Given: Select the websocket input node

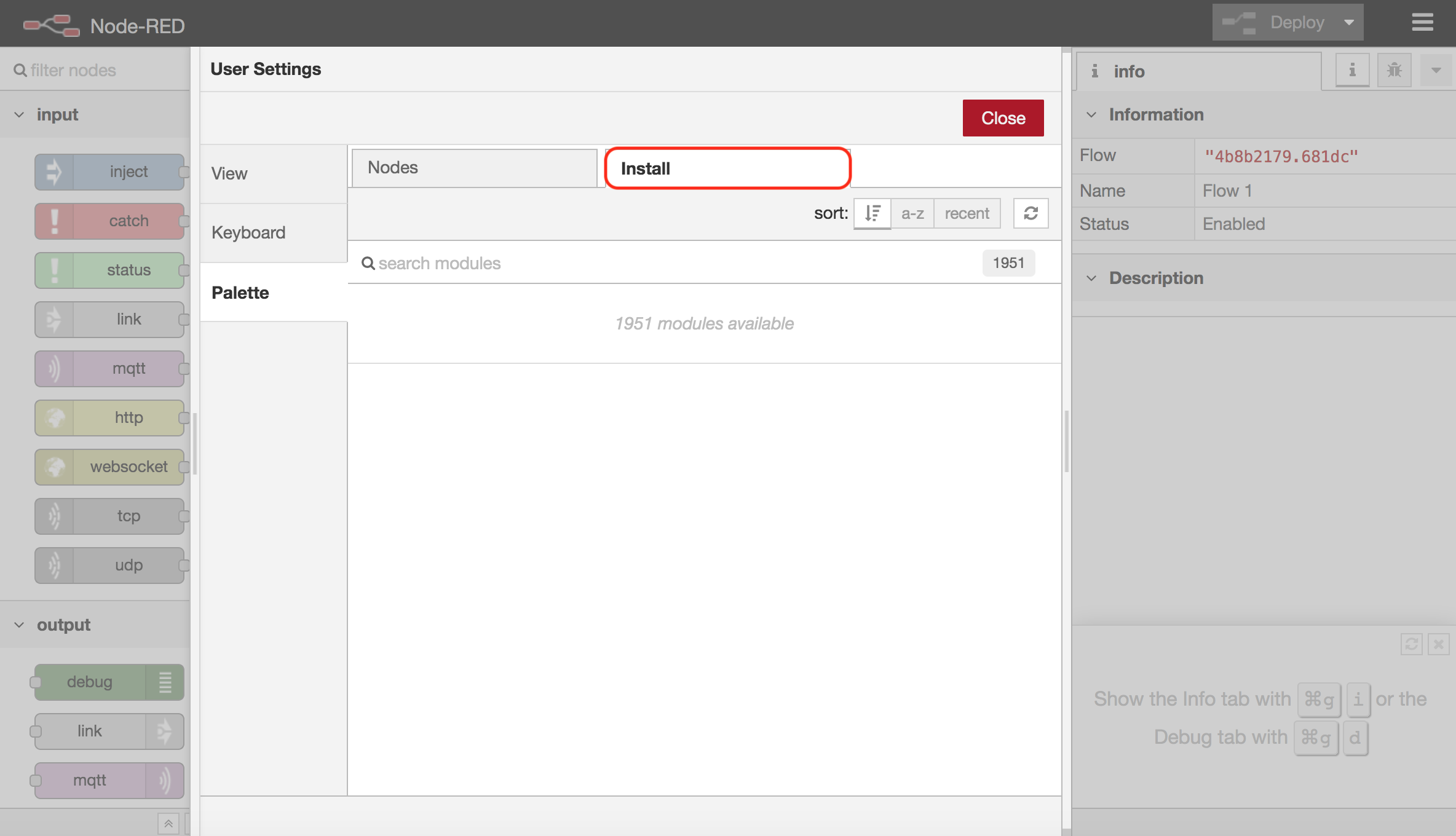Looking at the screenshot, I should pos(109,467).
